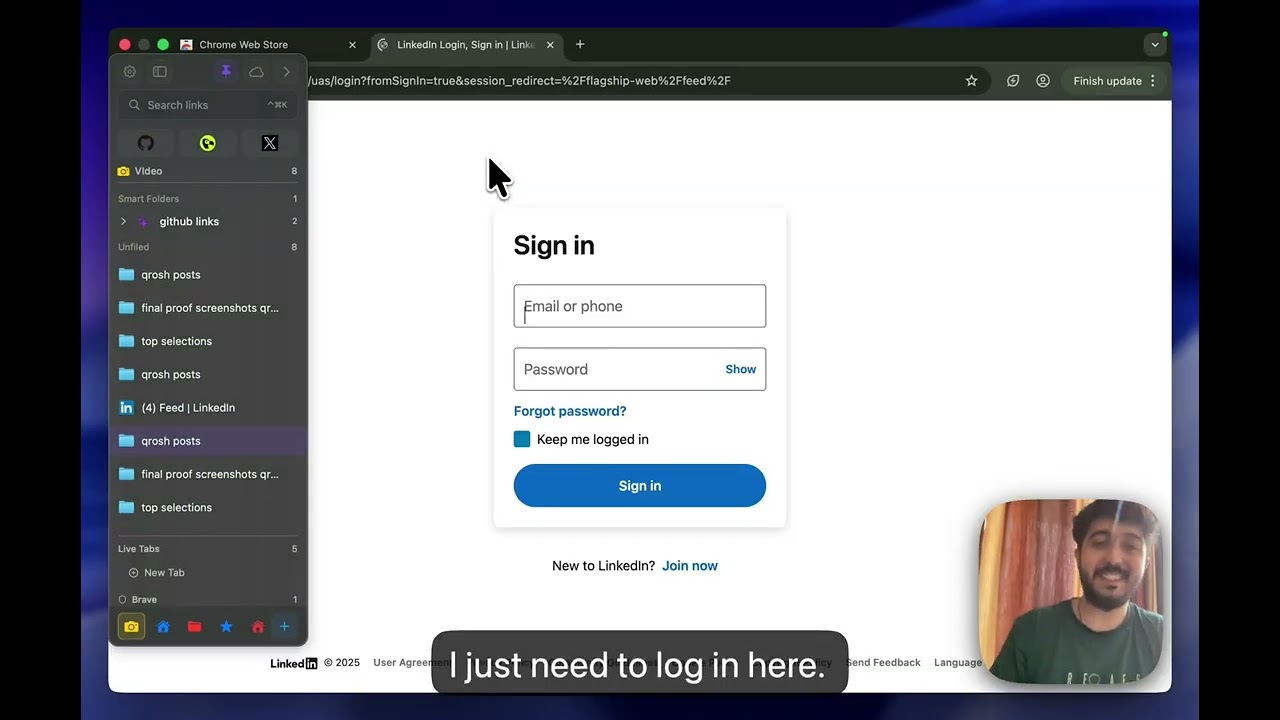
Task: Open the highlighted qrosh posts folder
Action: pos(207,441)
